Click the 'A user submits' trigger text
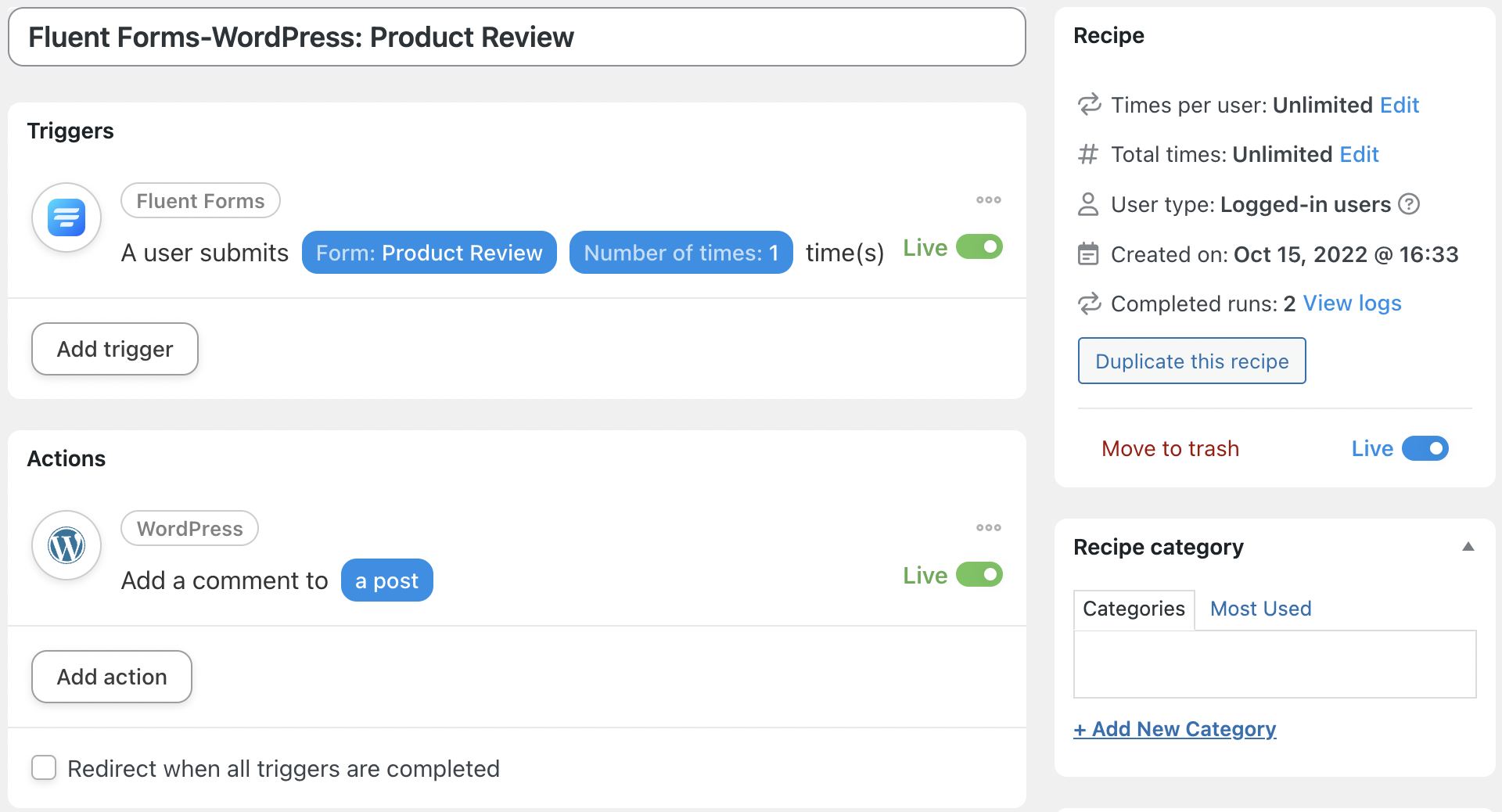The image size is (1502, 812). coord(205,253)
